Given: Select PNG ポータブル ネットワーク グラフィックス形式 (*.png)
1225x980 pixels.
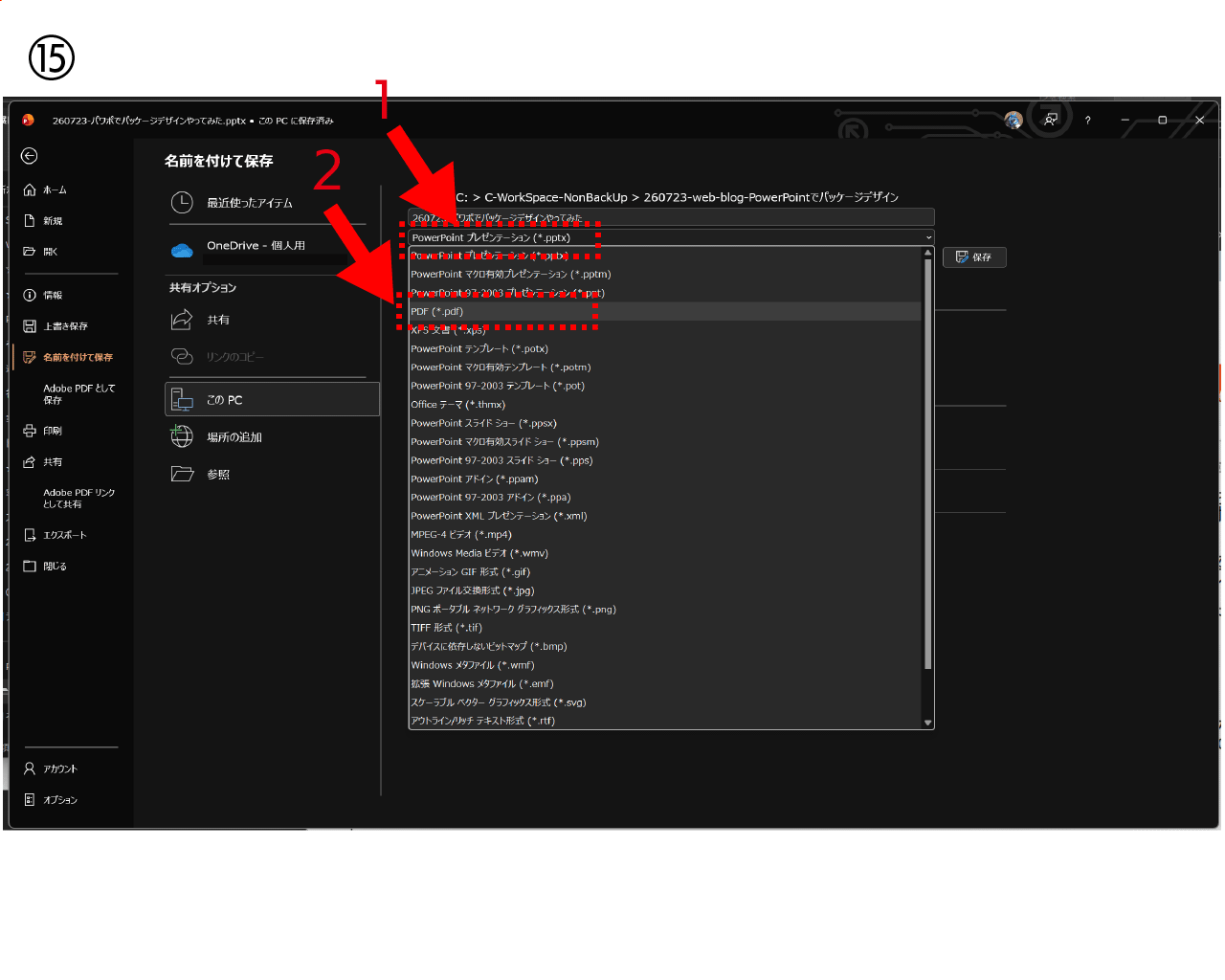Looking at the screenshot, I should click(x=665, y=610).
